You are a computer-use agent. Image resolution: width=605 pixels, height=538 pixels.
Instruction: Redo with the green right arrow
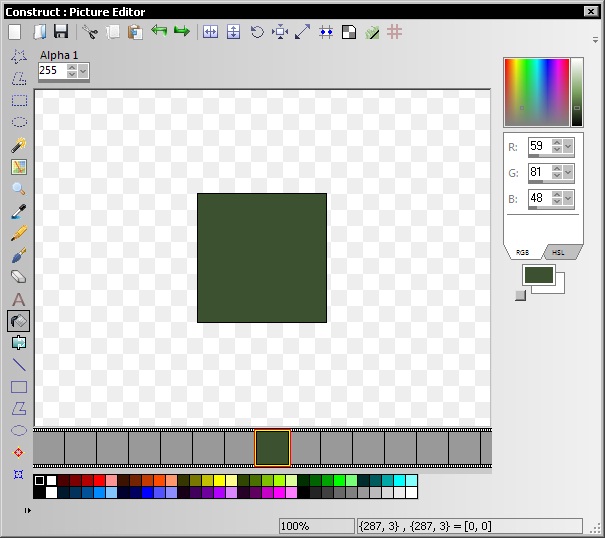[x=182, y=31]
